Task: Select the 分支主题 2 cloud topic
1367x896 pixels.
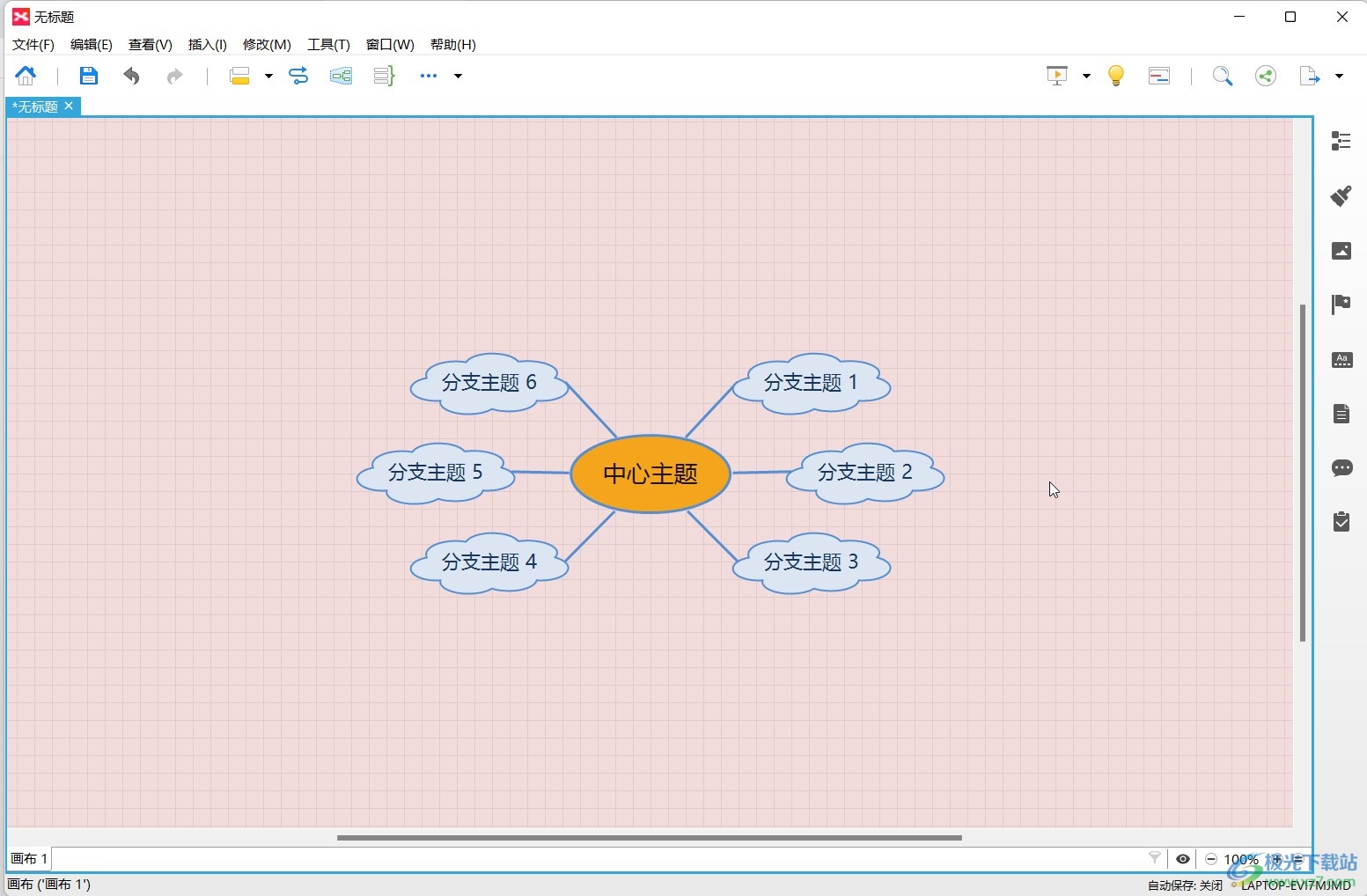Action: [x=865, y=473]
